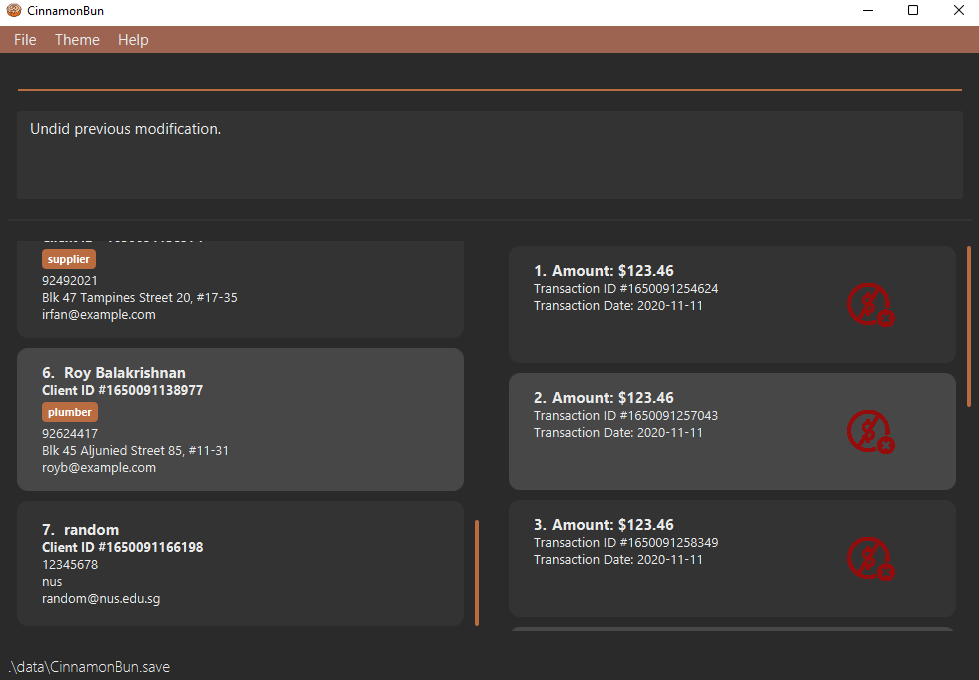This screenshot has width=979, height=680.
Task: Click the CinnamonBun app icon in title bar
Action: click(14, 10)
